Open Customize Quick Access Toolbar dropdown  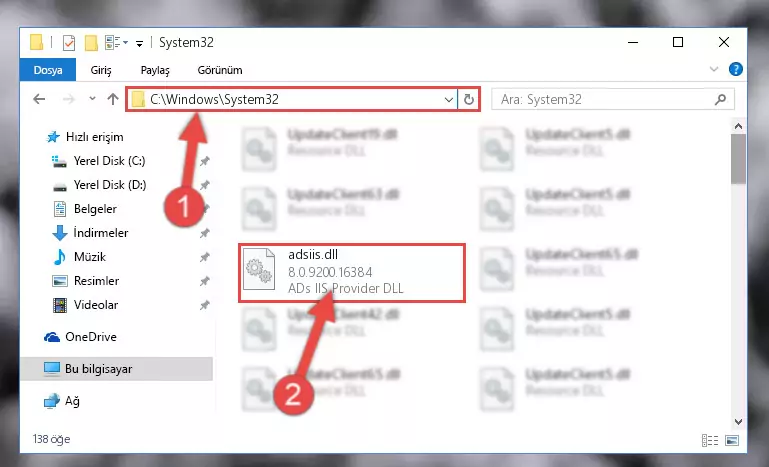point(139,44)
